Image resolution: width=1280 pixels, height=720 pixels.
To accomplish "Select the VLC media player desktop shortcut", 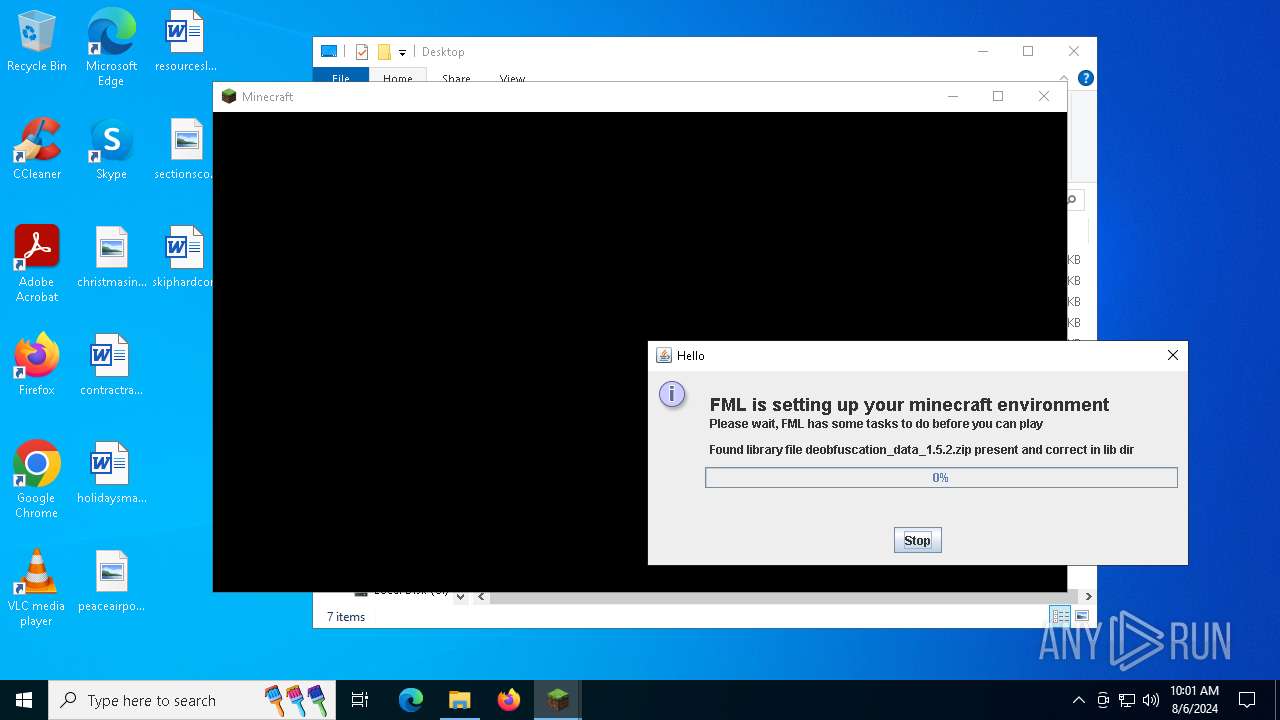I will 37,588.
